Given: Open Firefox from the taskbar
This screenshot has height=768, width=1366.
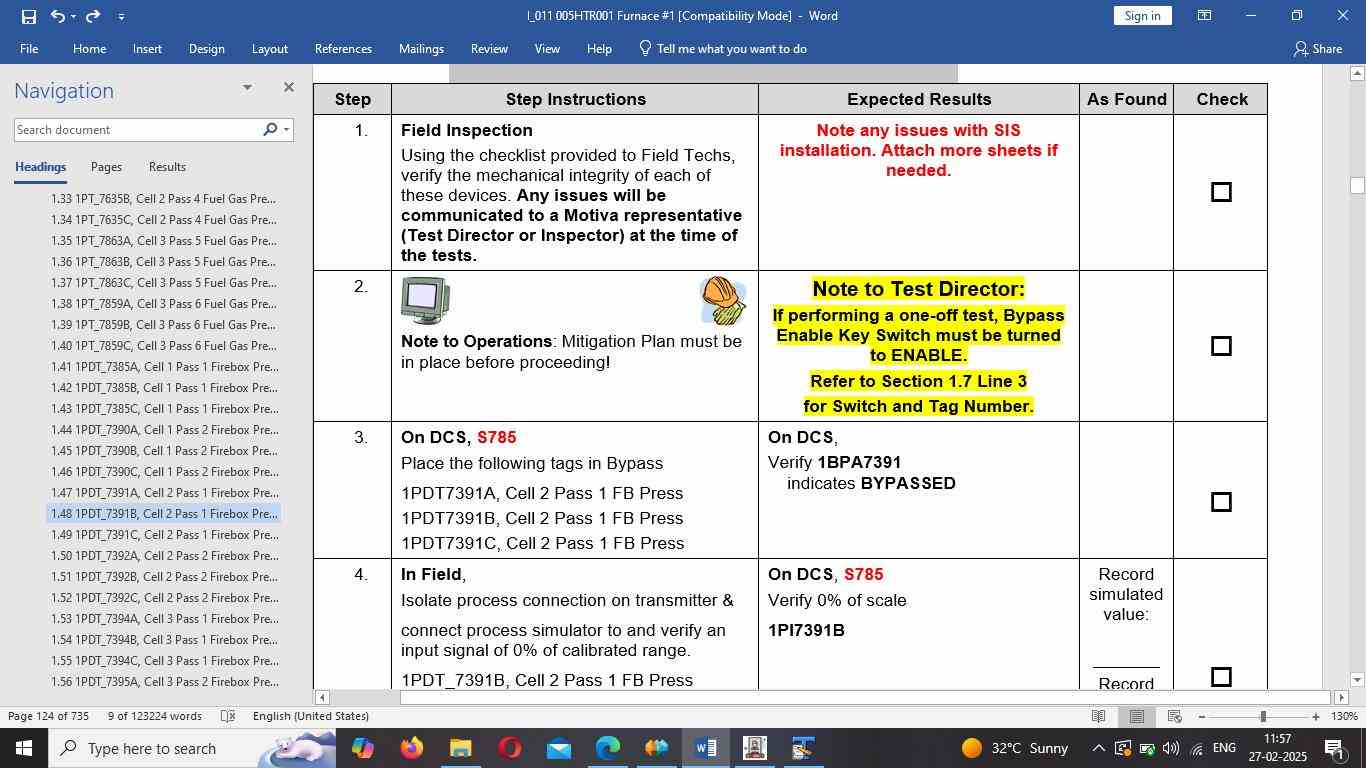Looking at the screenshot, I should click(411, 748).
